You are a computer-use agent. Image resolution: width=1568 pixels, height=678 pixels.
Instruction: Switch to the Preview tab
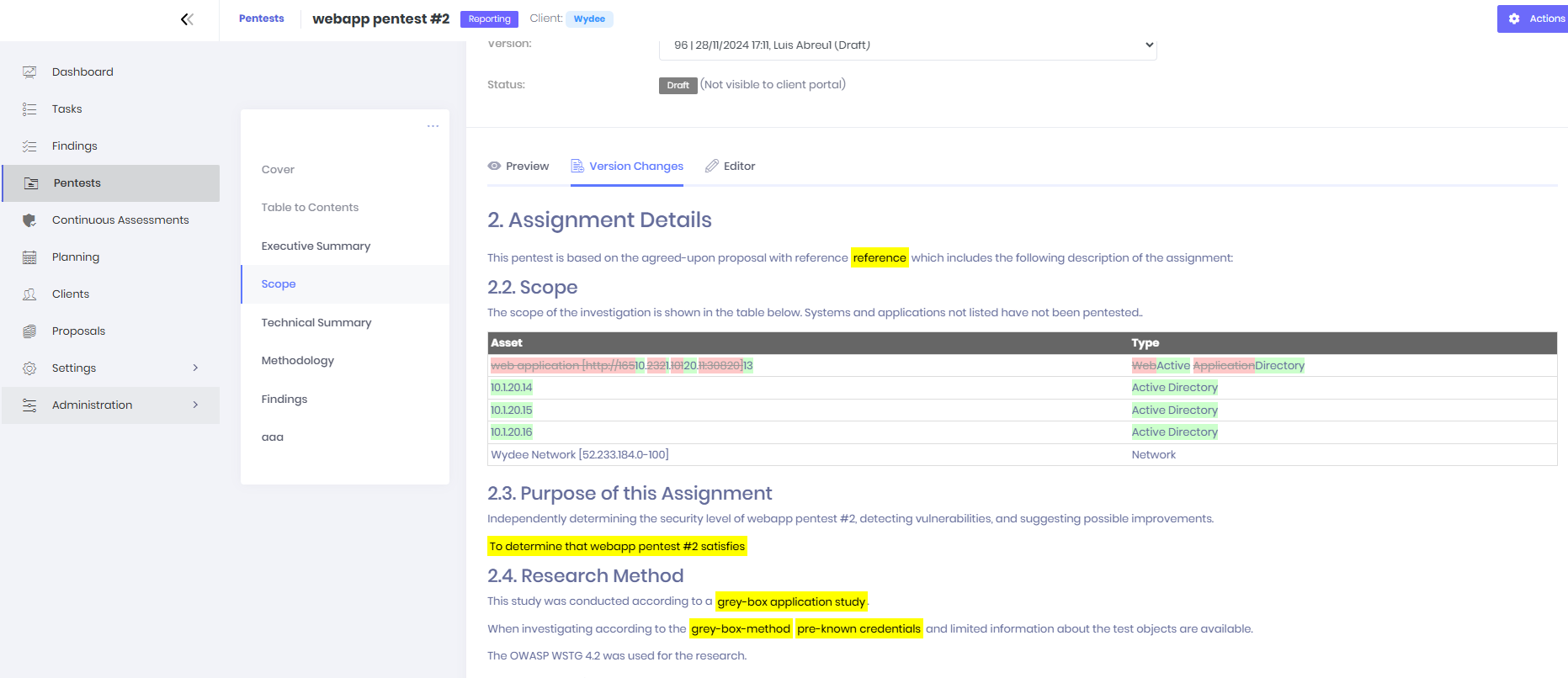tap(518, 167)
